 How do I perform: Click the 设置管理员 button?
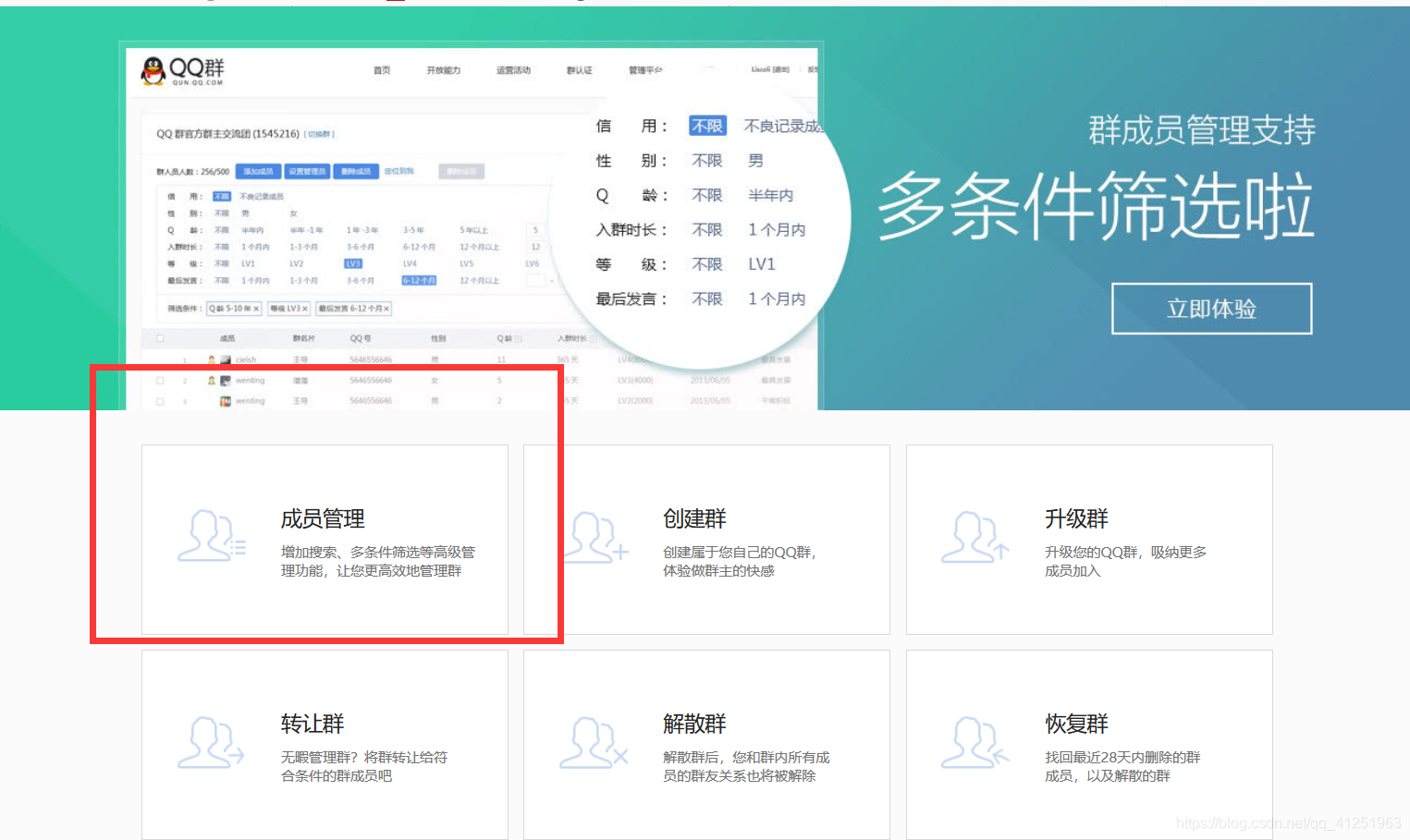click(307, 171)
